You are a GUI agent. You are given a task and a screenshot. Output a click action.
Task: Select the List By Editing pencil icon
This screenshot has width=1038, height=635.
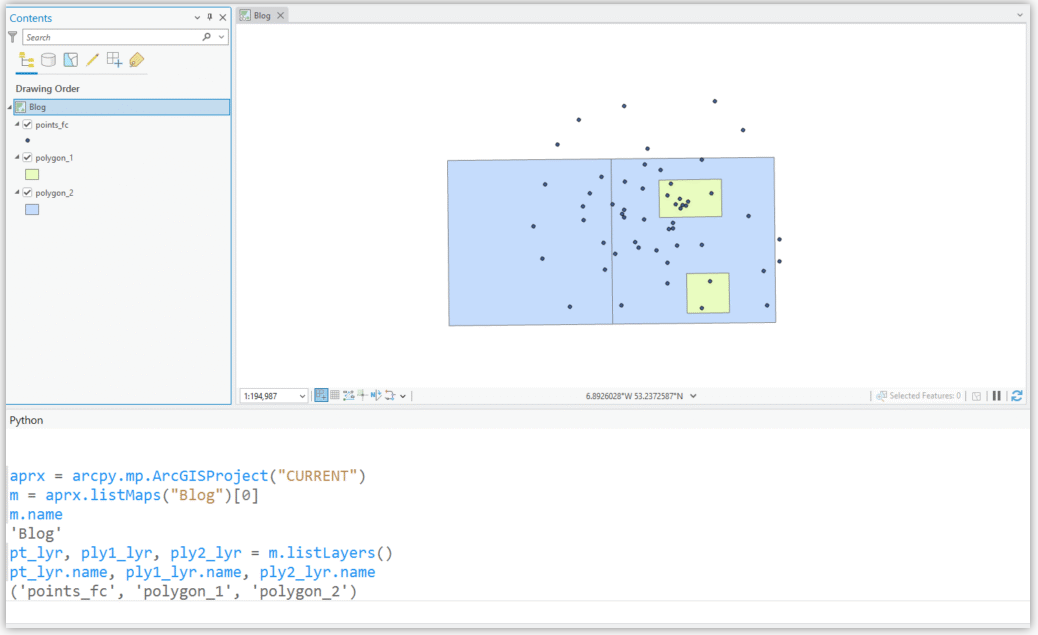(x=92, y=60)
